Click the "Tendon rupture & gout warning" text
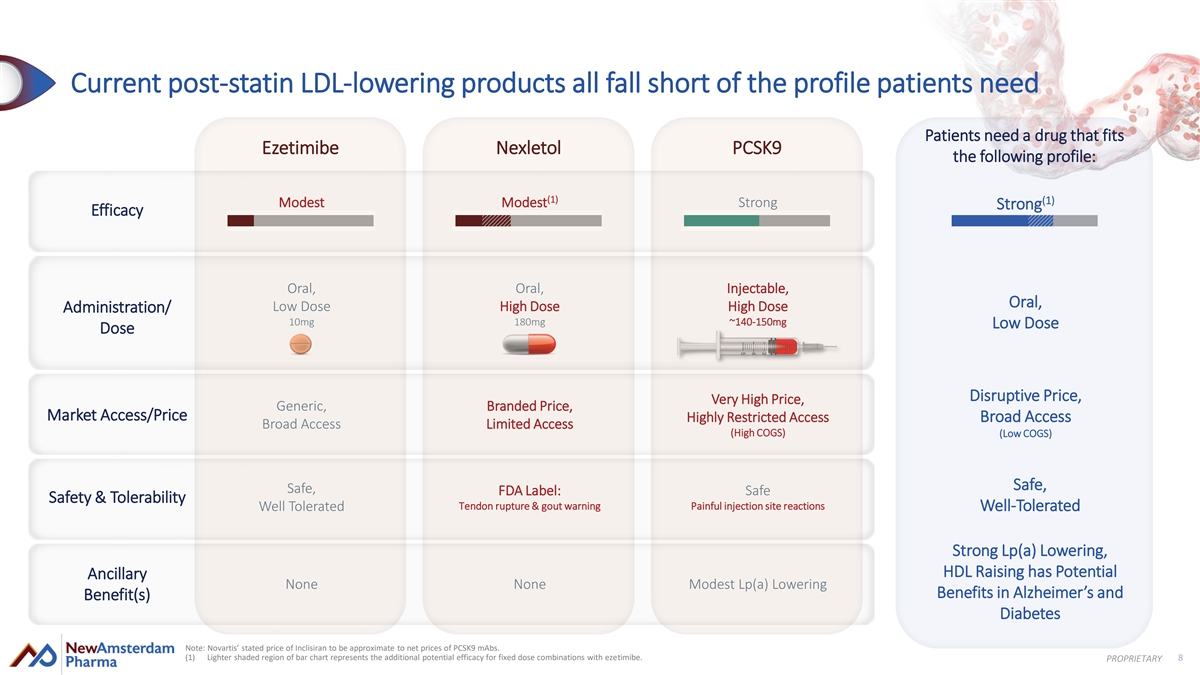This screenshot has height=675, width=1200. click(x=529, y=506)
